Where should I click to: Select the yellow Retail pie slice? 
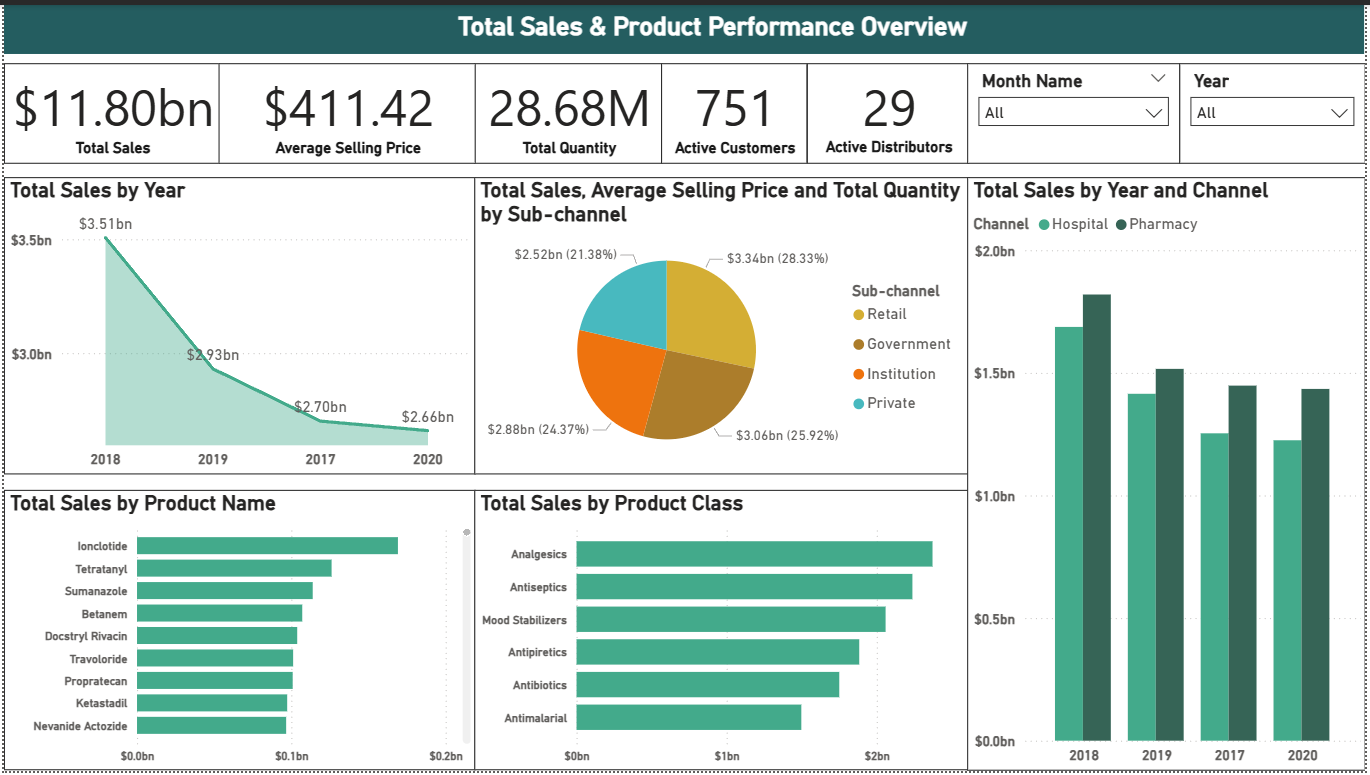coord(712,310)
